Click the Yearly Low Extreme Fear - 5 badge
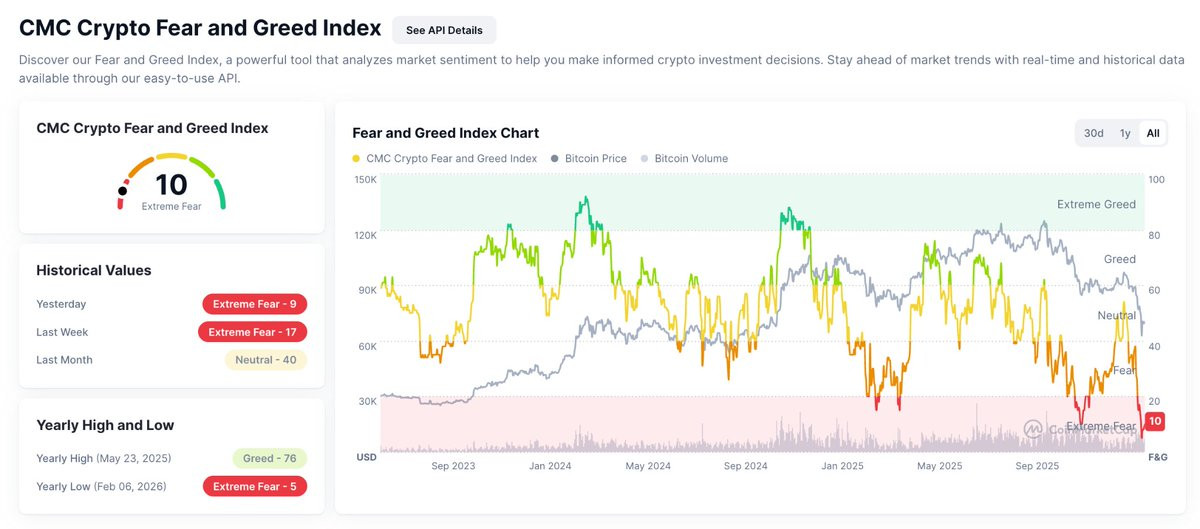Screen dimensions: 1200x529 (x=255, y=486)
